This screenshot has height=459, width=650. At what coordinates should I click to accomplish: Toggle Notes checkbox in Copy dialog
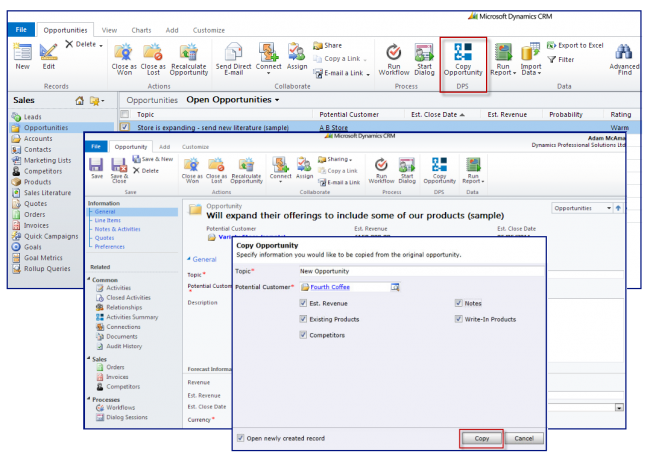click(458, 303)
